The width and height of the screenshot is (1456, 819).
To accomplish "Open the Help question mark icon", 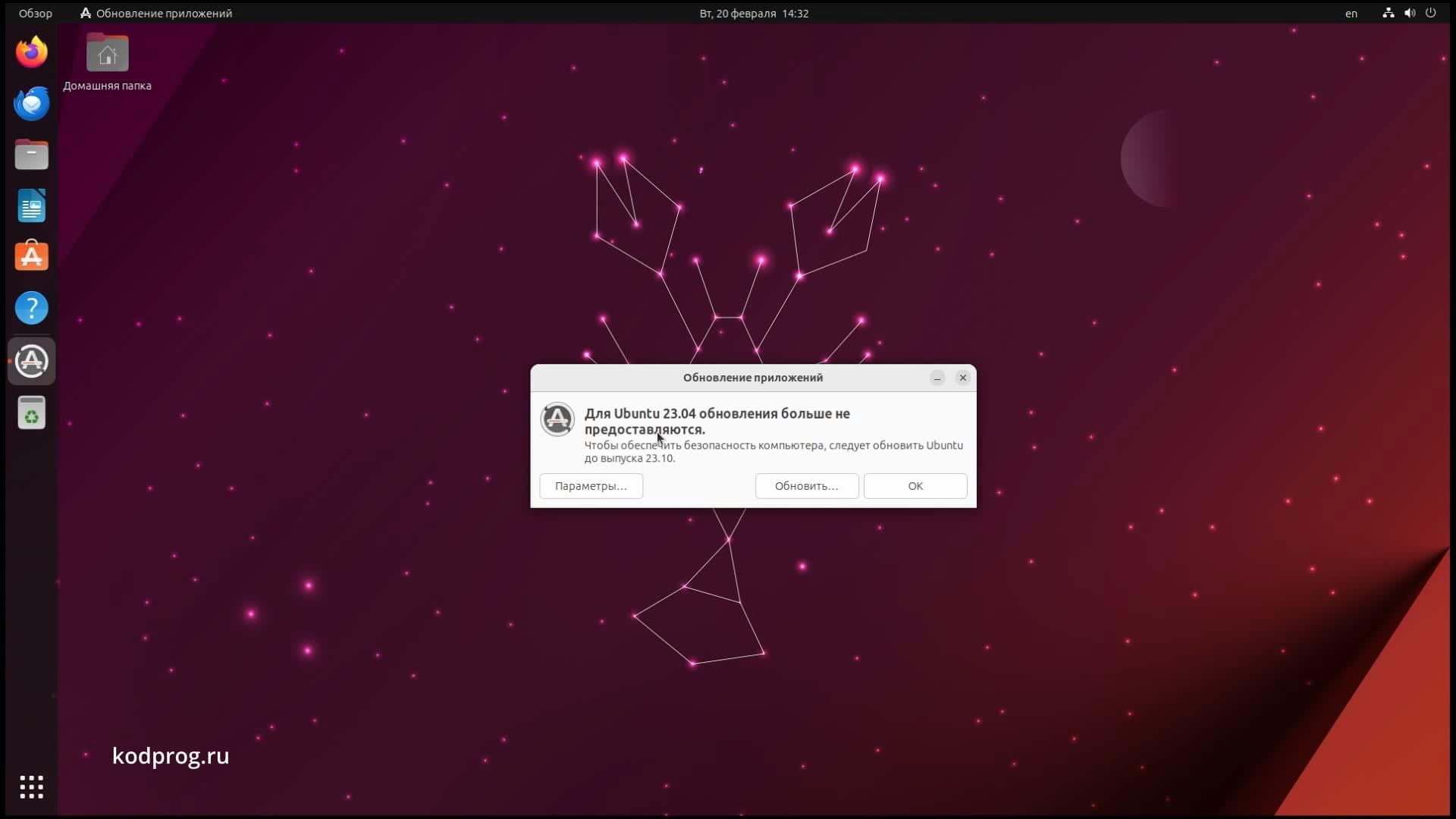I will 32,308.
